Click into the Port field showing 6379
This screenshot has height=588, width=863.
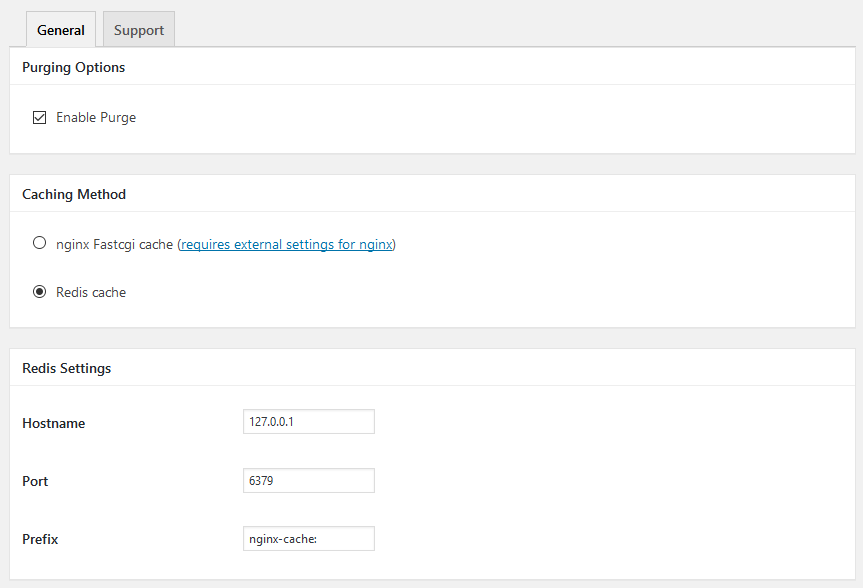[309, 481]
